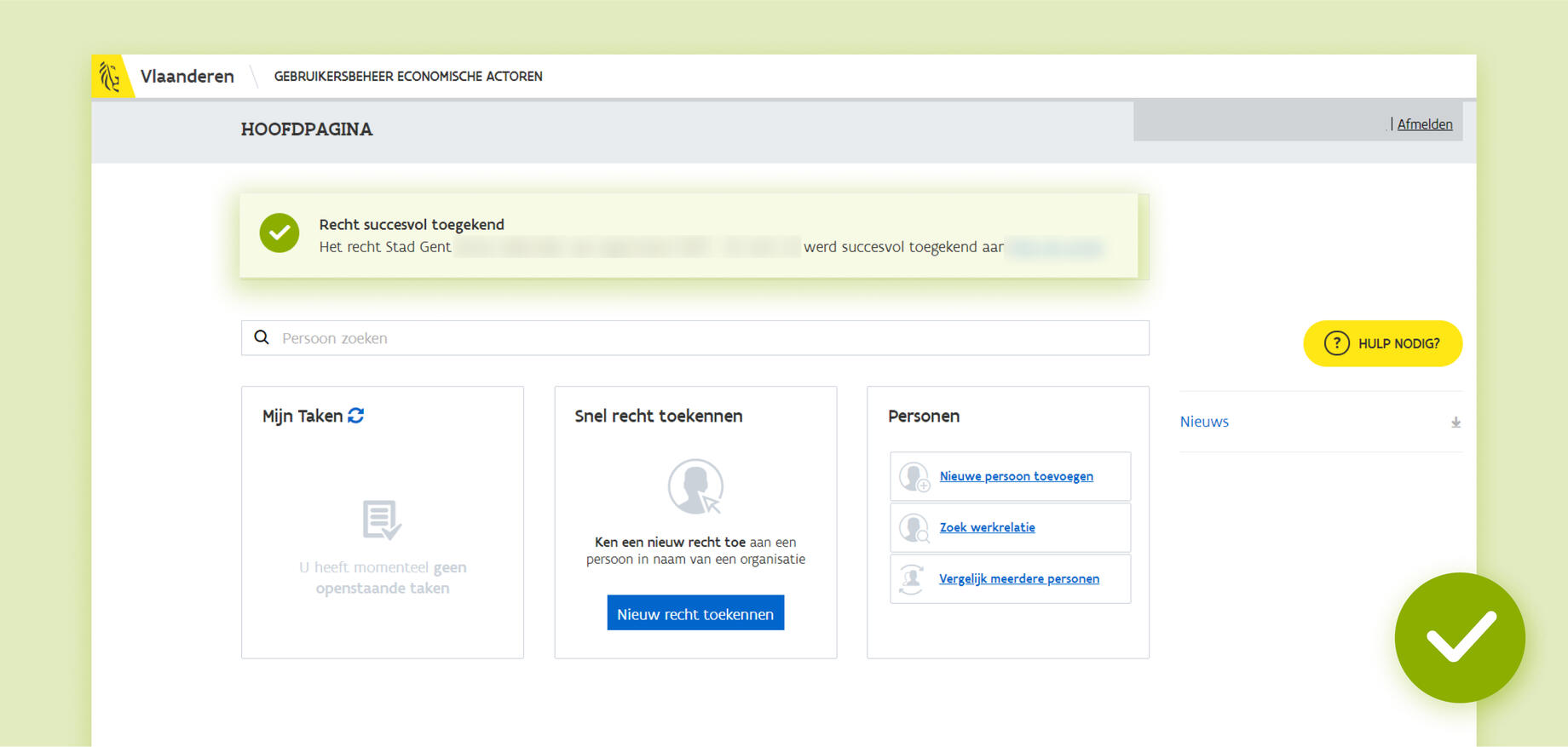The width and height of the screenshot is (1568, 747).
Task: Open Vergelijk meerdere personen link
Action: coord(1019,578)
